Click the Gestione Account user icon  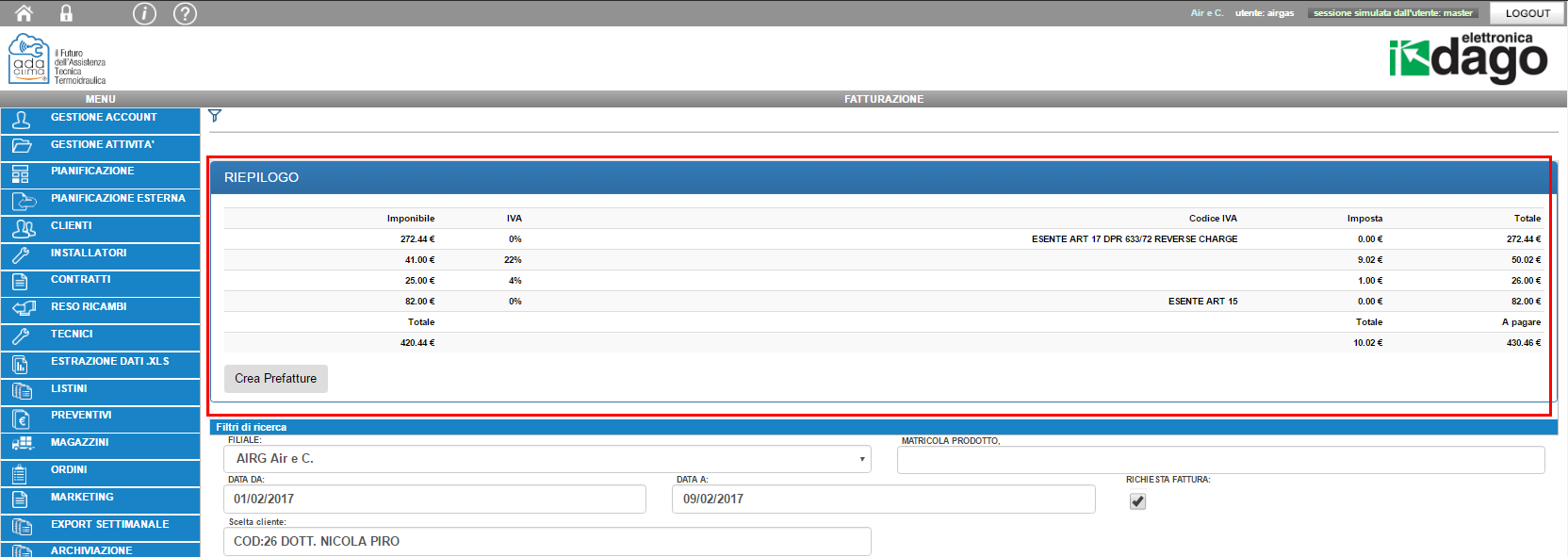coord(22,120)
